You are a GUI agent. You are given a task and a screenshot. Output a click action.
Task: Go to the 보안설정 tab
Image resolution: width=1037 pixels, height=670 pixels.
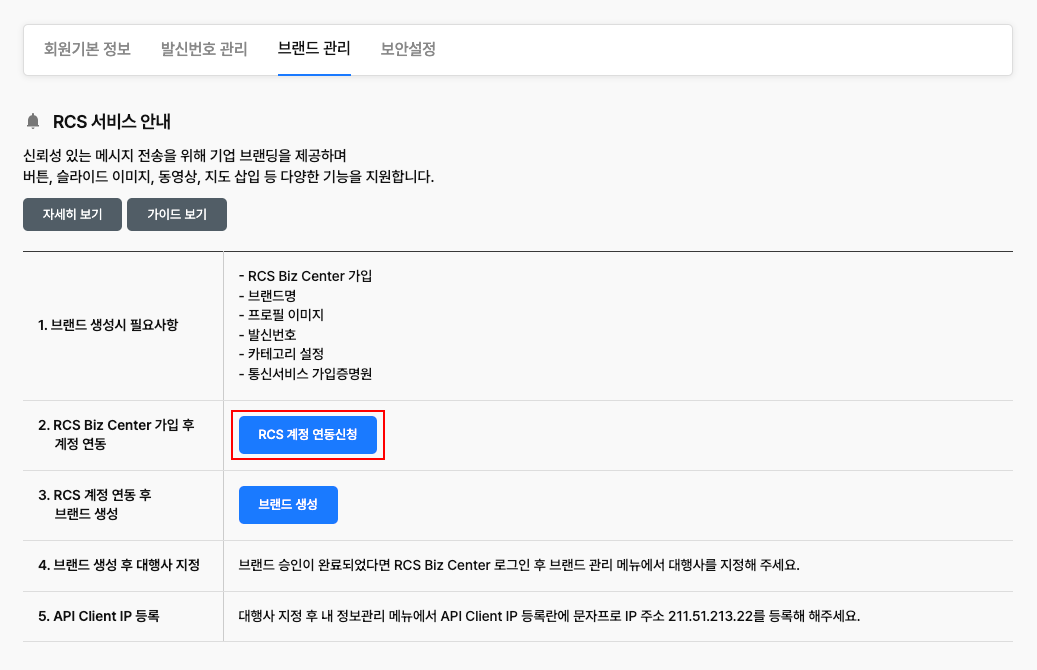pyautogui.click(x=408, y=49)
